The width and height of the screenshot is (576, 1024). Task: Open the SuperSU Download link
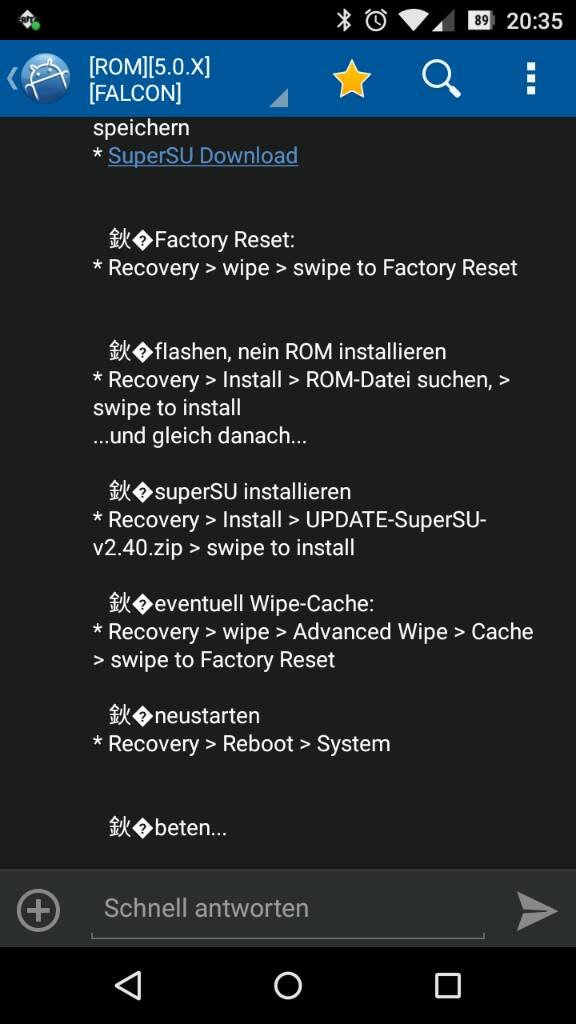pyautogui.click(x=203, y=155)
